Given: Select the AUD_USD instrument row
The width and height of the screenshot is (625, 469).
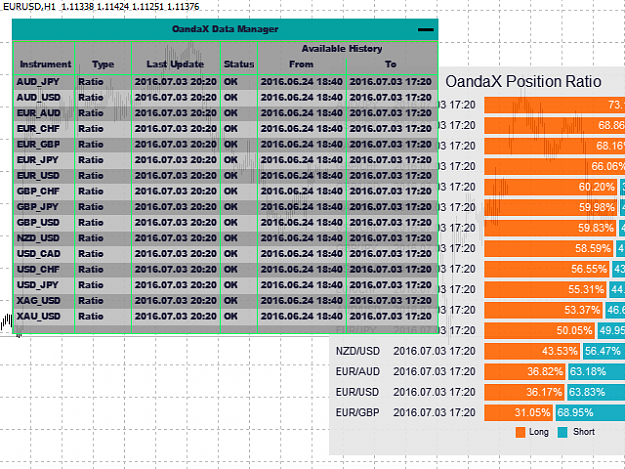Looking at the screenshot, I should pyautogui.click(x=225, y=98).
